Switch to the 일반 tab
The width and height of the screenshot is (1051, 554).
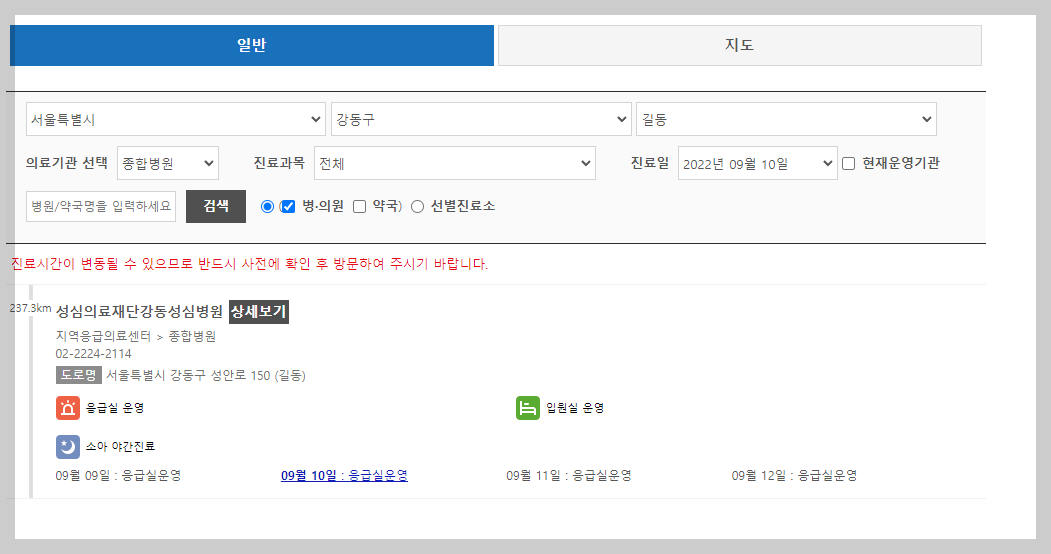251,46
